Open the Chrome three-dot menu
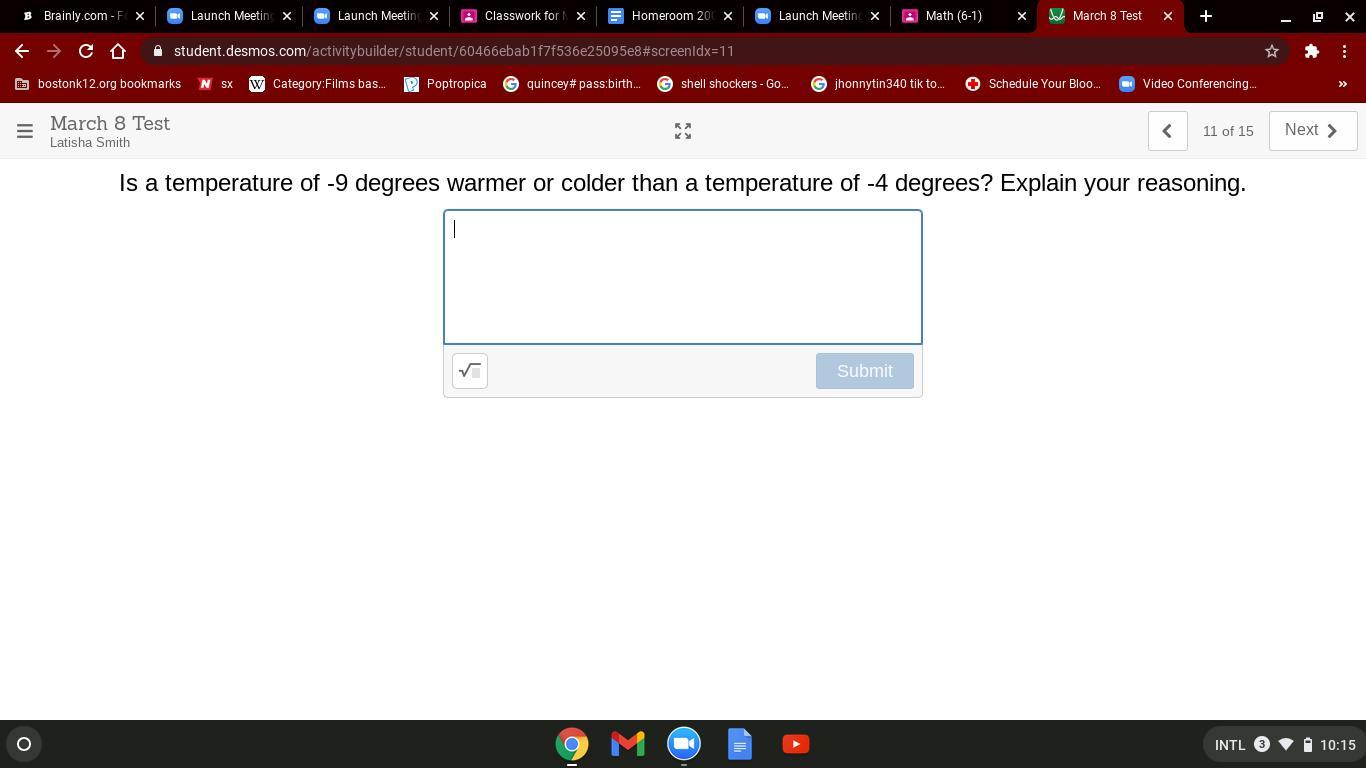 (x=1344, y=51)
